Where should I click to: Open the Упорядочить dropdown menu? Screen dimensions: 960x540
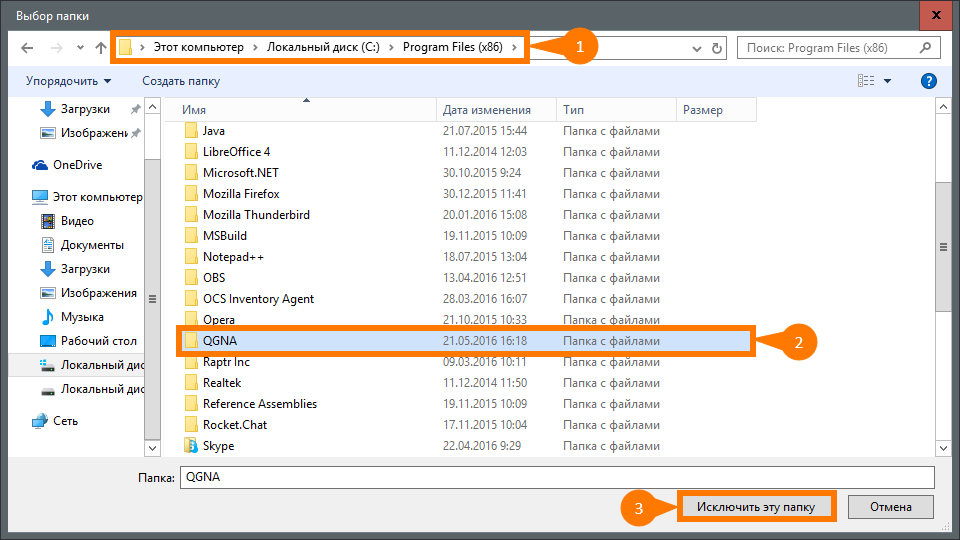pyautogui.click(x=68, y=81)
